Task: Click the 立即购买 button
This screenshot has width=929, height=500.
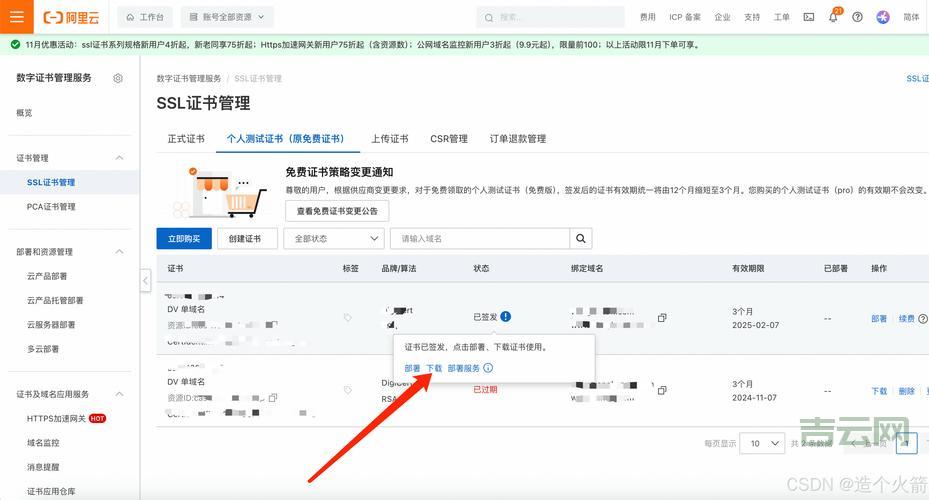Action: coord(184,238)
